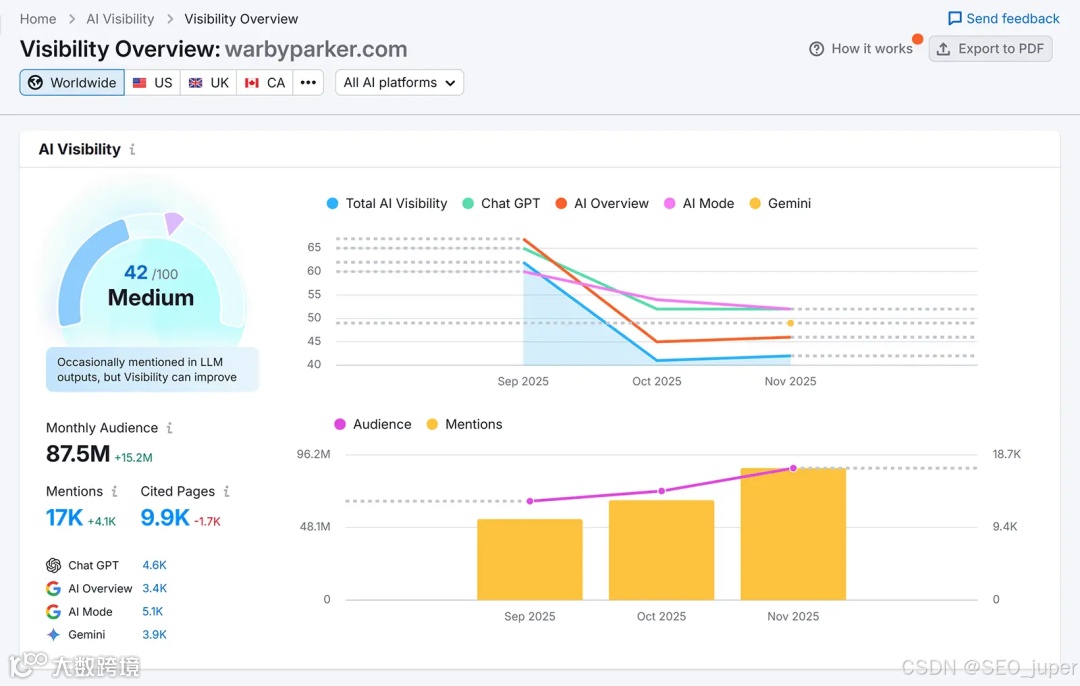Click the UK flag icon
The width and height of the screenshot is (1080, 686).
(x=196, y=83)
